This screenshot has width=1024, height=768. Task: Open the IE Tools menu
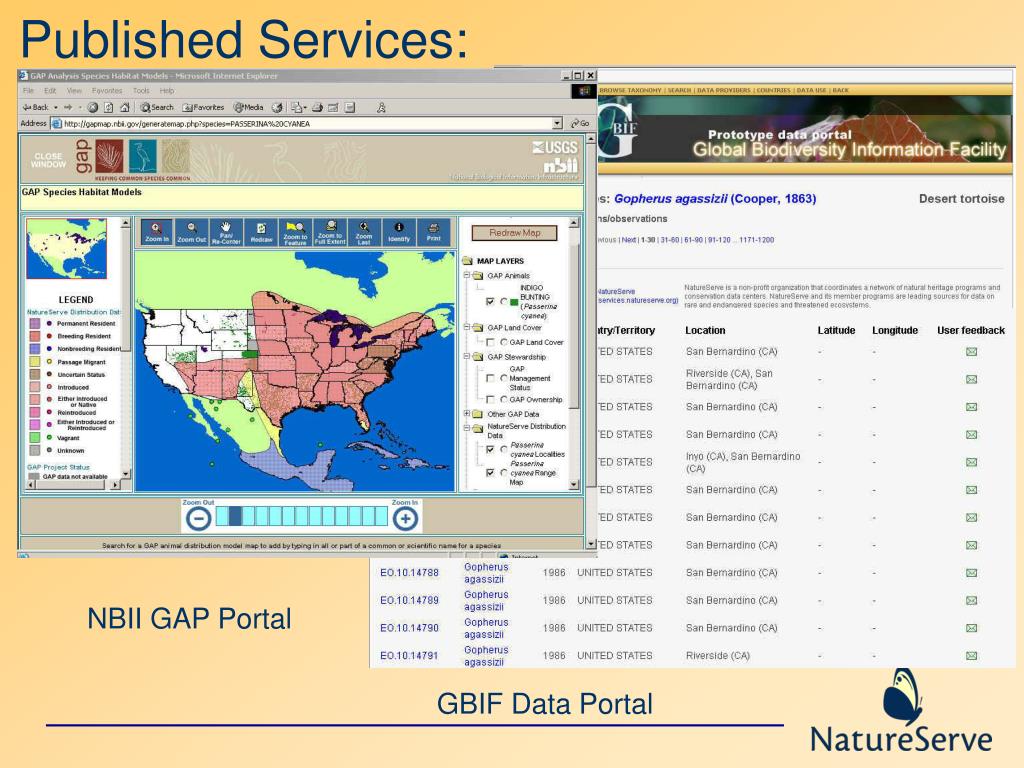tap(141, 91)
